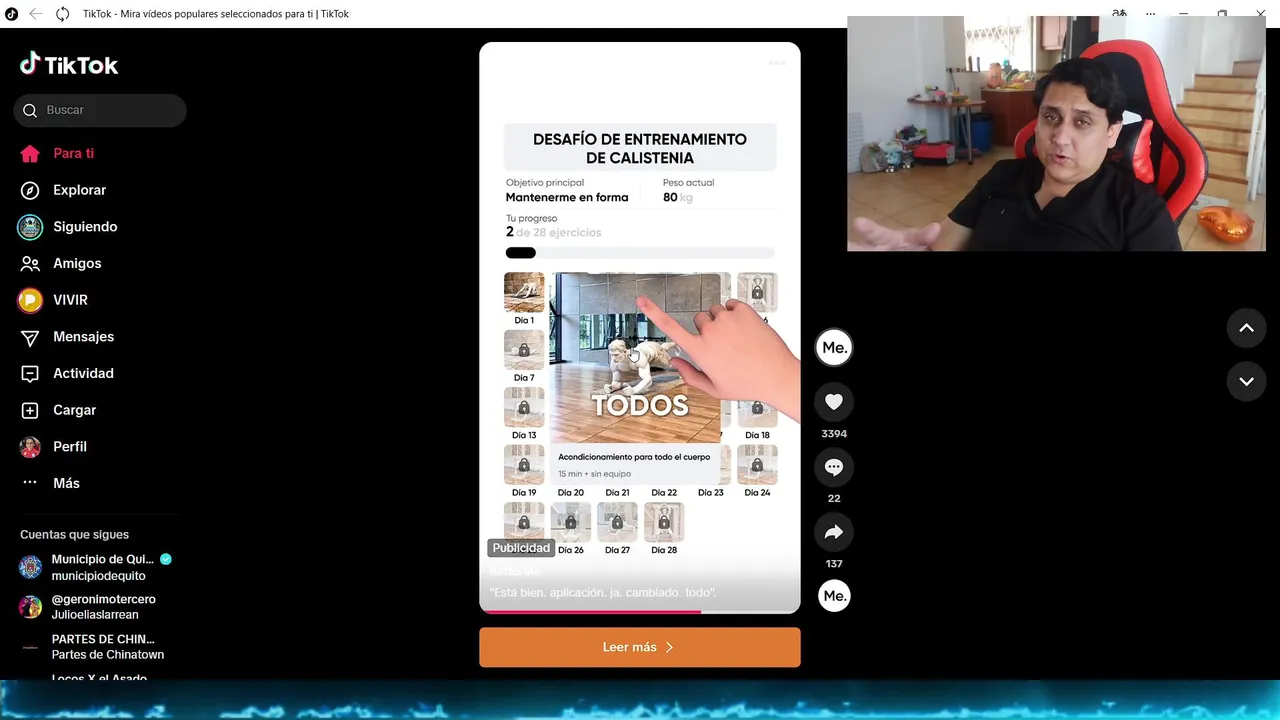Click the back arrow in the title bar
The width and height of the screenshot is (1280, 720).
[x=35, y=14]
